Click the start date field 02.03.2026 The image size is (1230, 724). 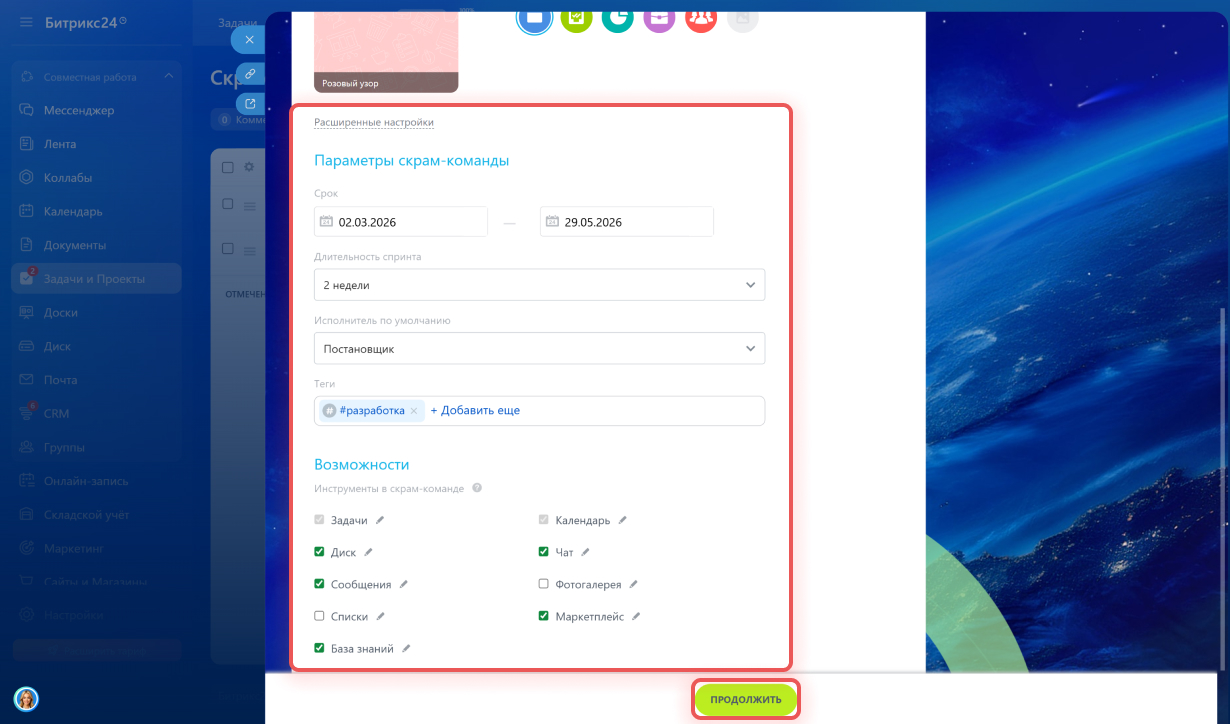click(x=400, y=222)
